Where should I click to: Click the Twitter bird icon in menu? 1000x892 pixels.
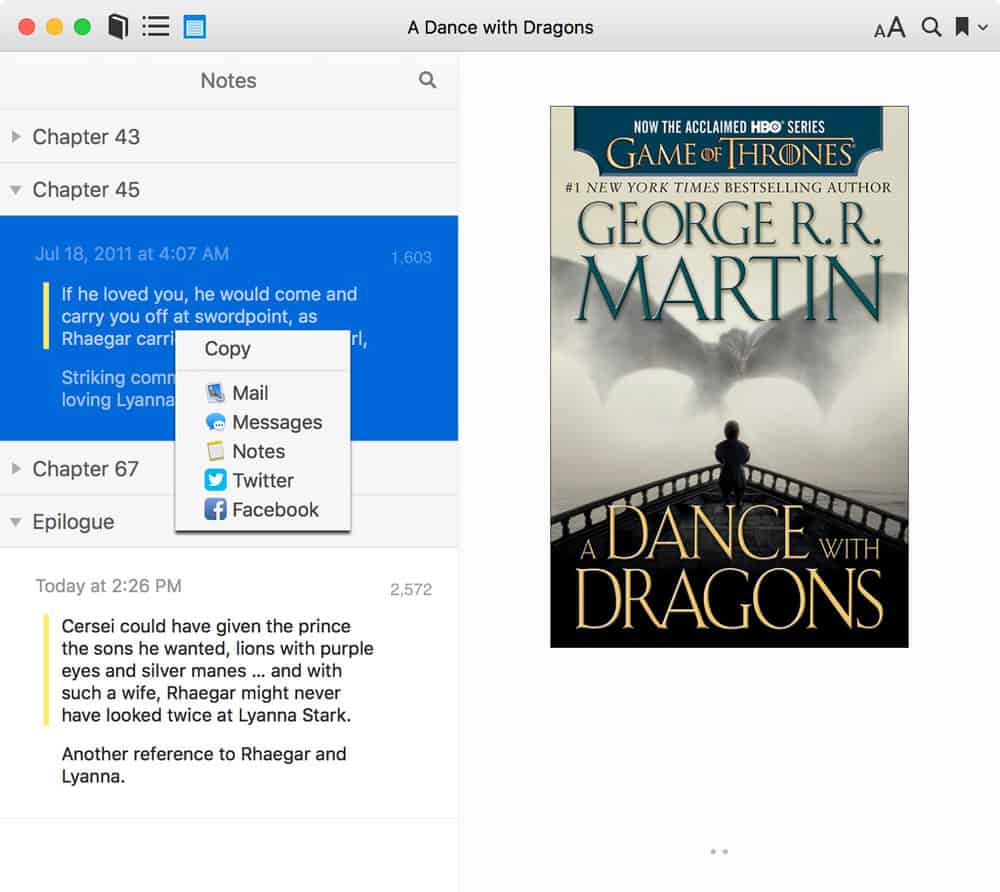tap(216, 480)
